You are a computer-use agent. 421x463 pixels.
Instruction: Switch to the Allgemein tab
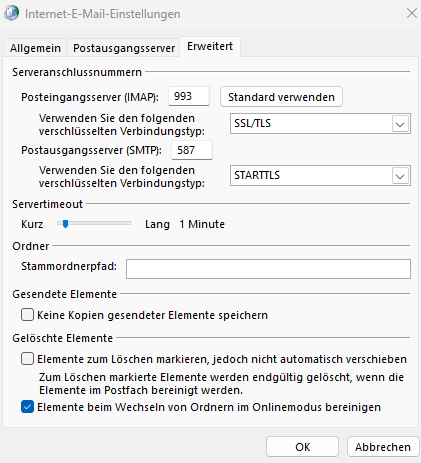pyautogui.click(x=35, y=48)
